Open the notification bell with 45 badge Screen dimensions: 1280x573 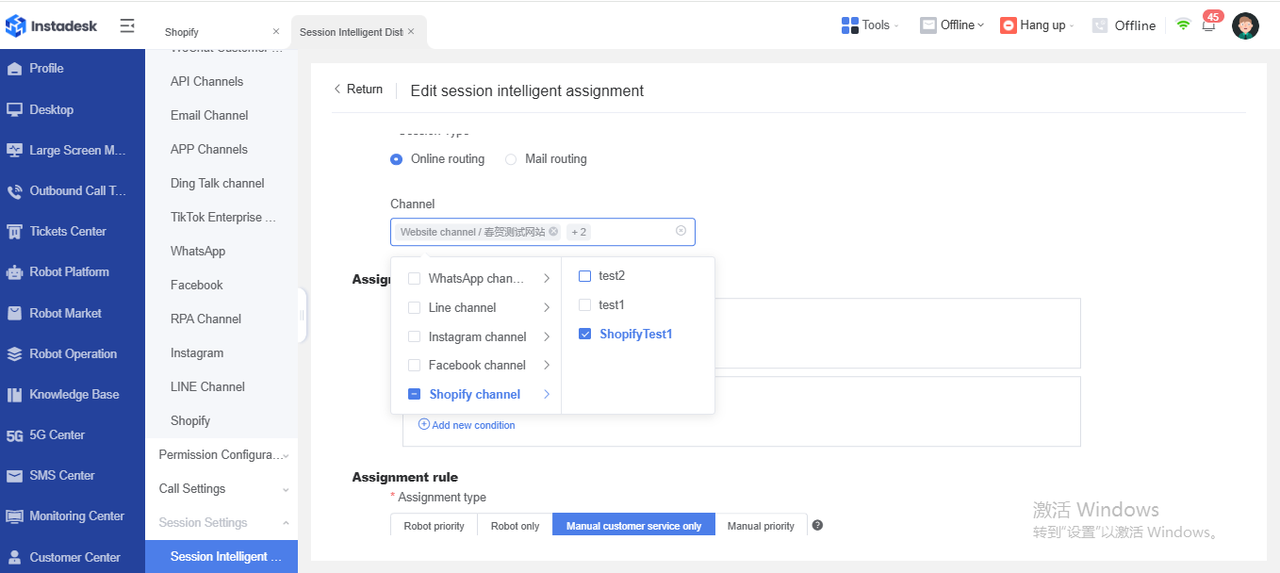click(x=1208, y=26)
